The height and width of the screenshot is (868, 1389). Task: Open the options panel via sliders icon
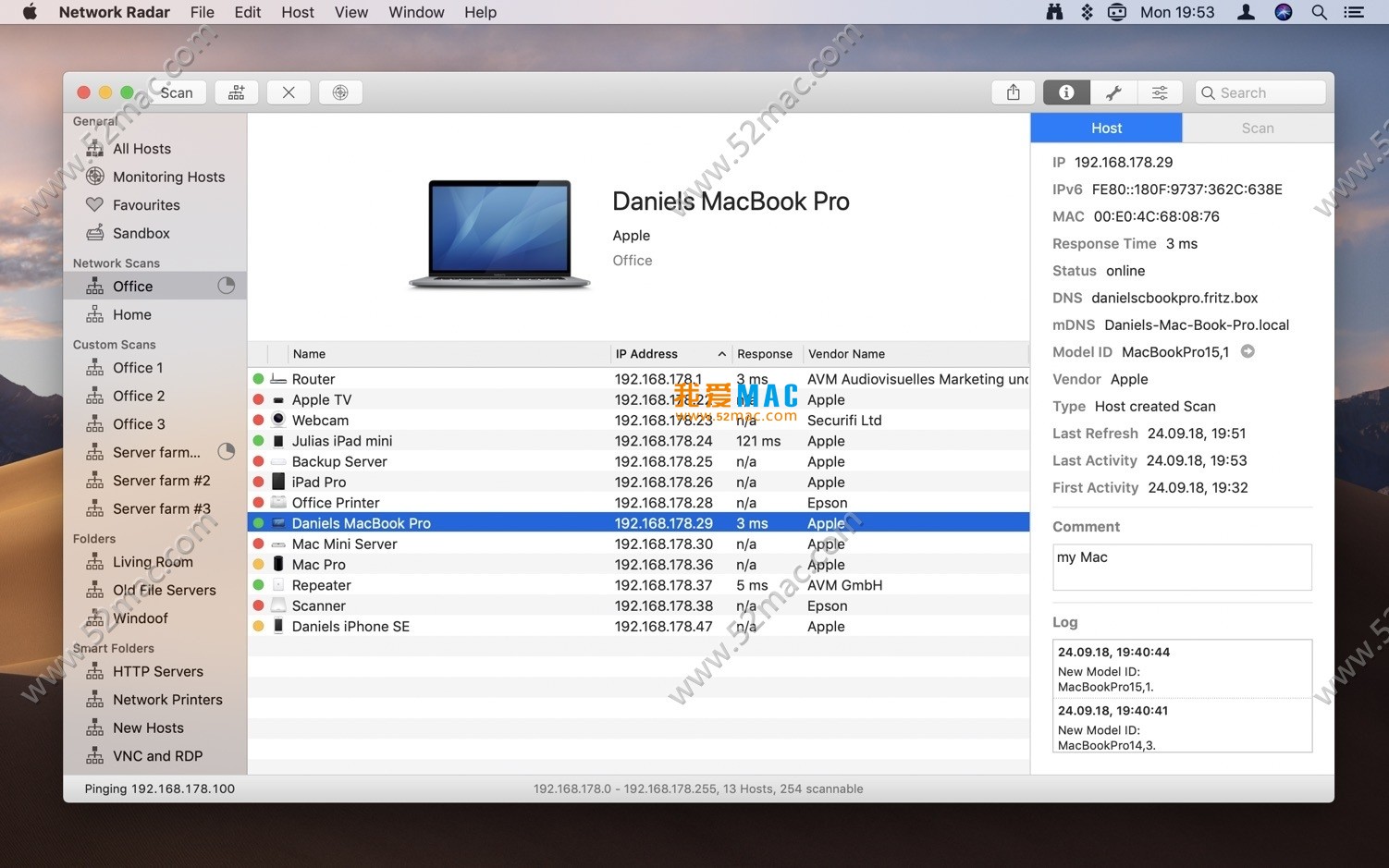(1161, 92)
